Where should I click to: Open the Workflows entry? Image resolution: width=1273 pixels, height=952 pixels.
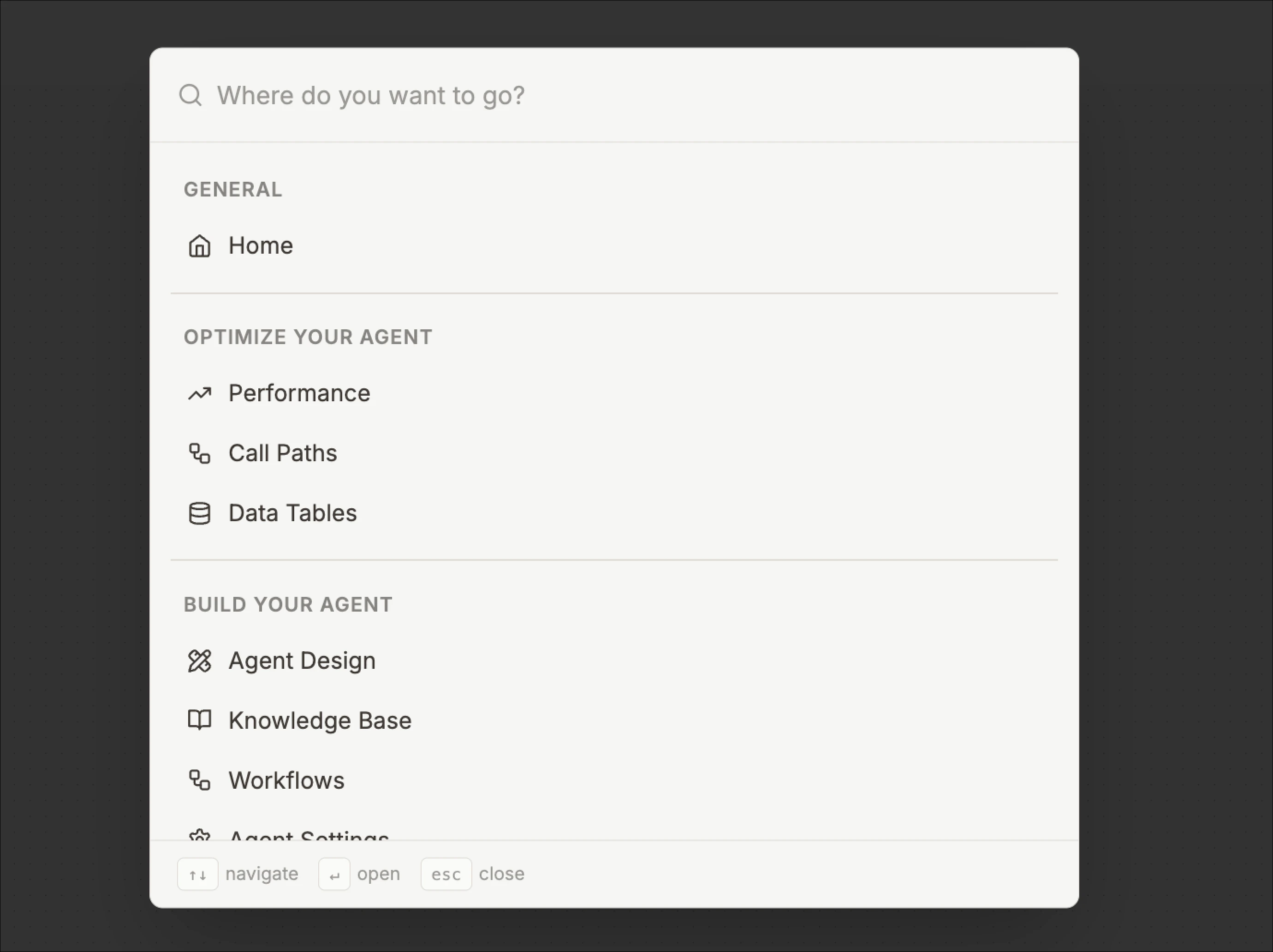(x=286, y=781)
